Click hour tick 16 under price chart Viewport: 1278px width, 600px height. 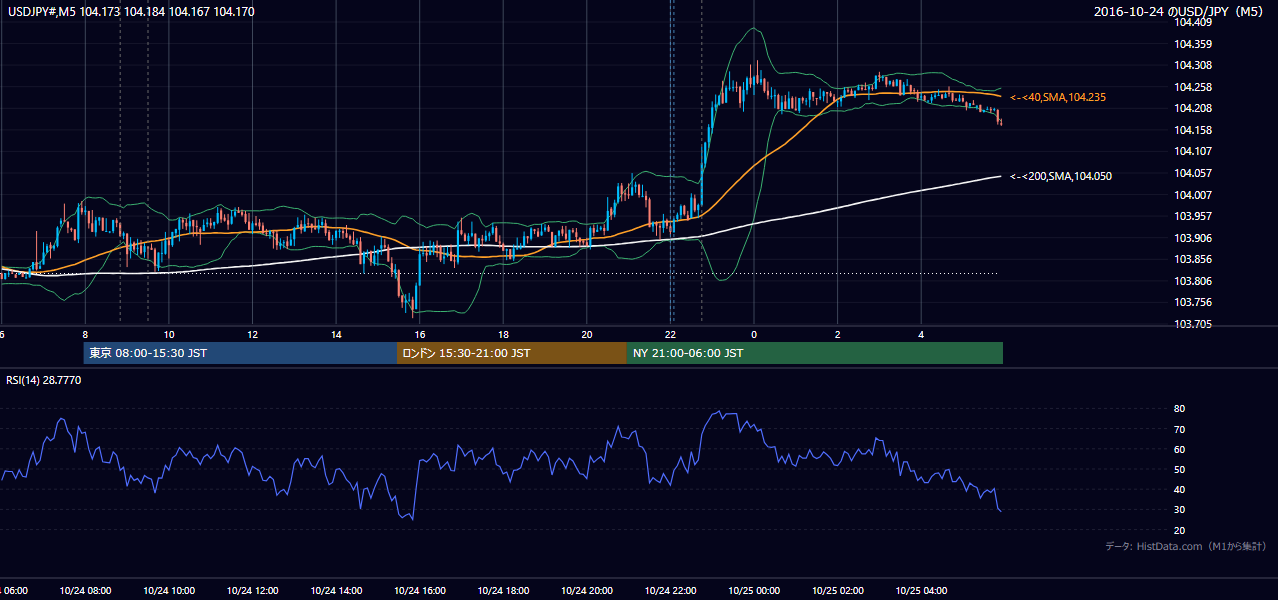(x=420, y=334)
